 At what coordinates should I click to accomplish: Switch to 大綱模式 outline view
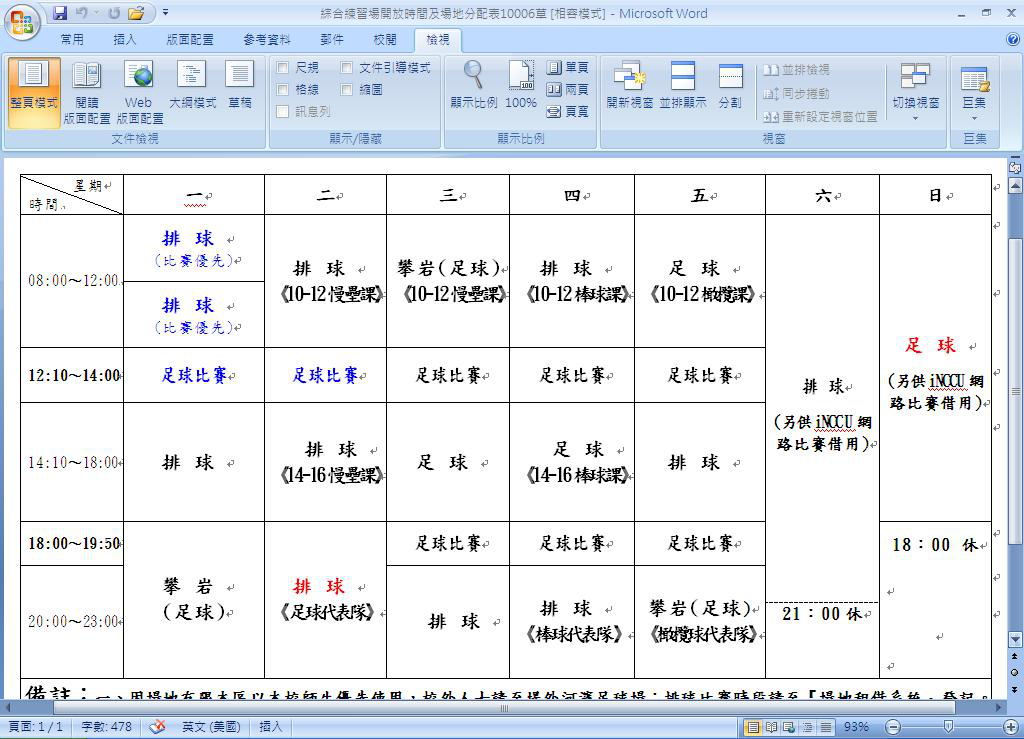[192, 86]
